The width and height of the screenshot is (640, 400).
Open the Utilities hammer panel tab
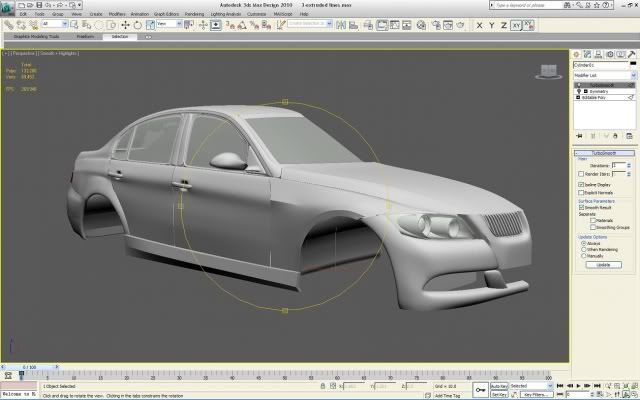631,54
